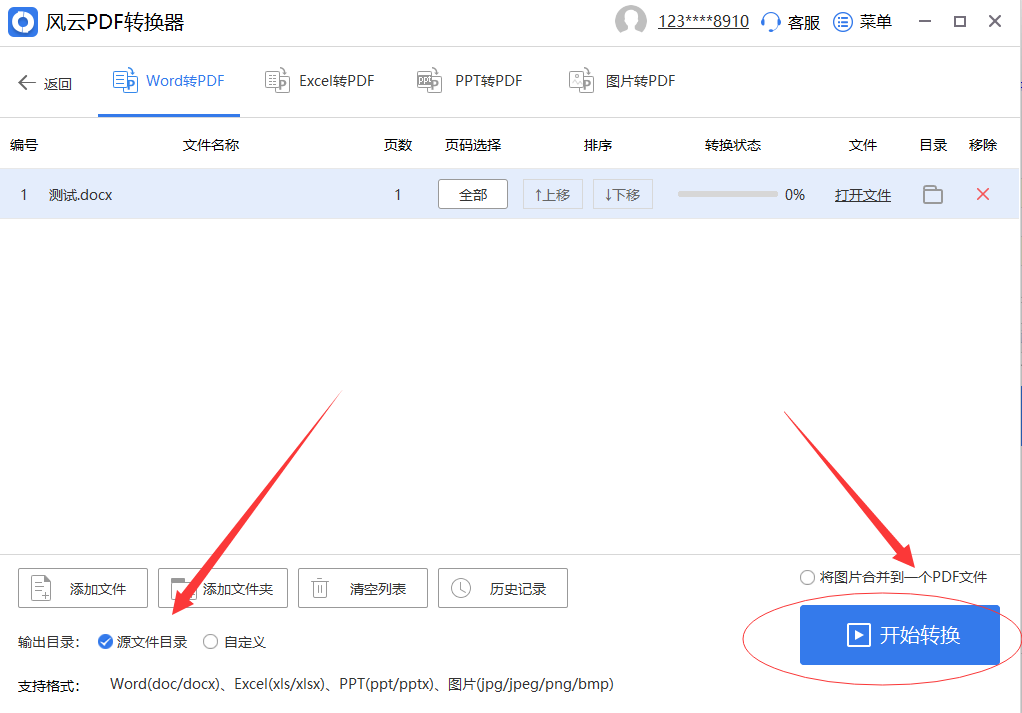The image size is (1022, 713).
Task: Open 测试.docx via the 打开文件 link
Action: (x=862, y=195)
